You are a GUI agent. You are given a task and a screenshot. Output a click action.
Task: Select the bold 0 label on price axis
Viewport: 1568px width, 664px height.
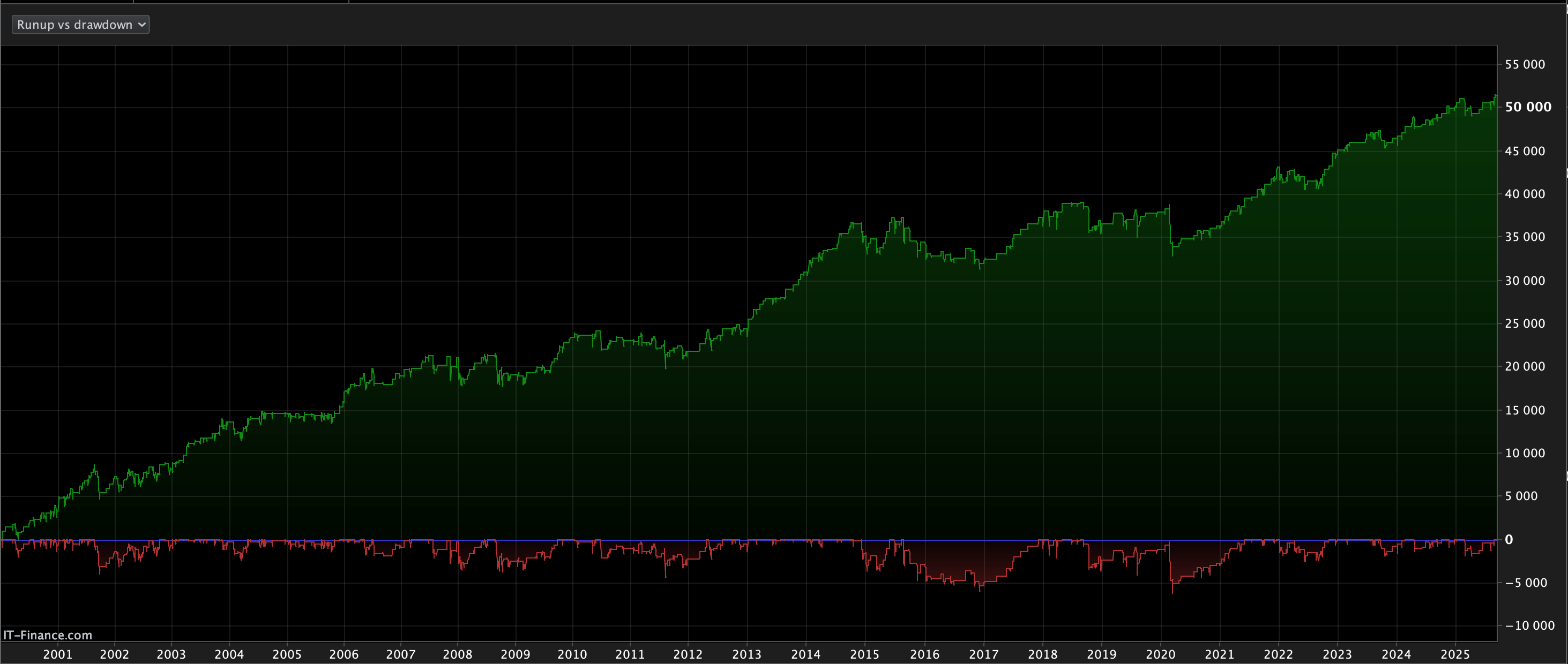[1509, 539]
